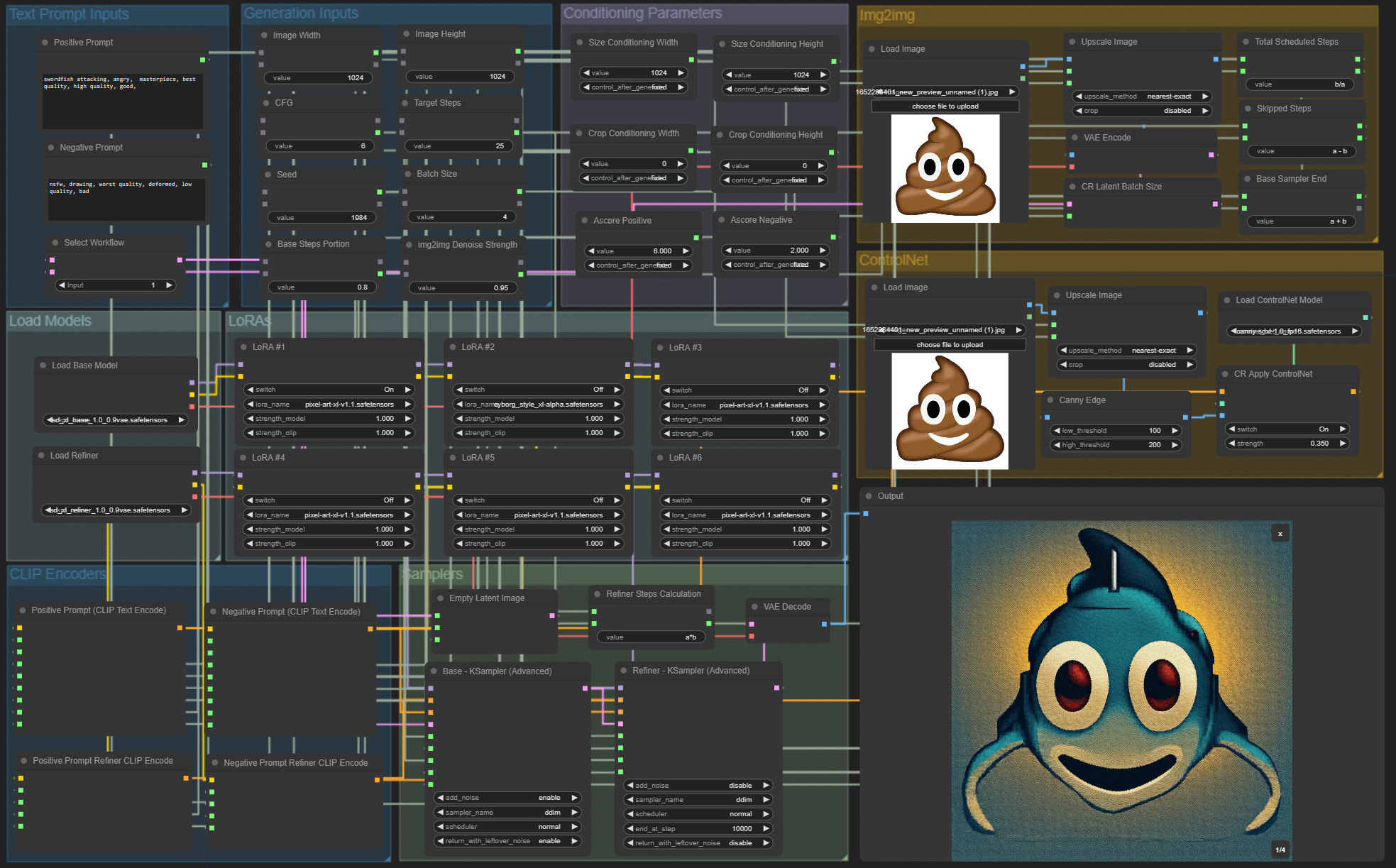Click choose file to upload in ControlNet
This screenshot has width=1396, height=868.
(950, 345)
